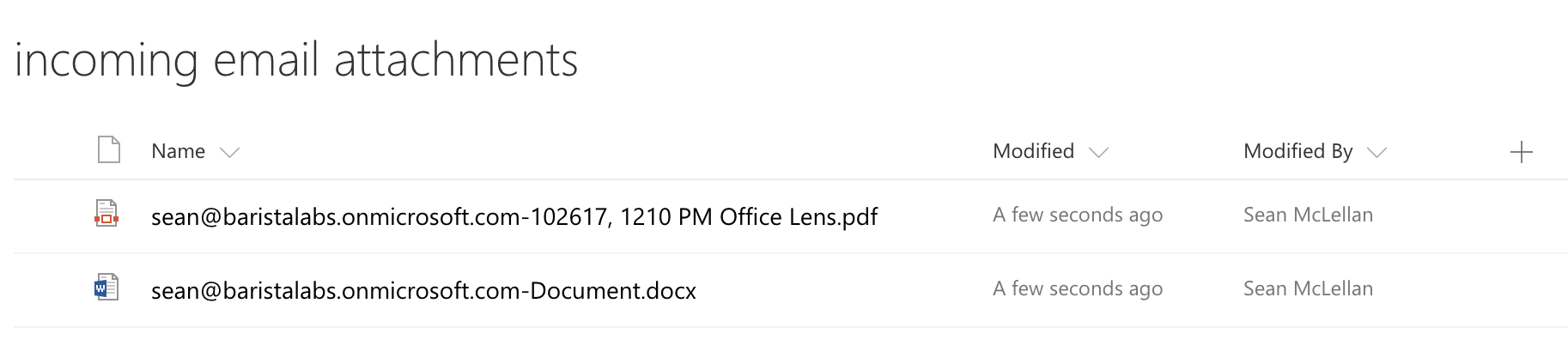Image resolution: width=1568 pixels, height=364 pixels.
Task: Open the 1210 PM Office Lens.pdf file
Action: (514, 216)
